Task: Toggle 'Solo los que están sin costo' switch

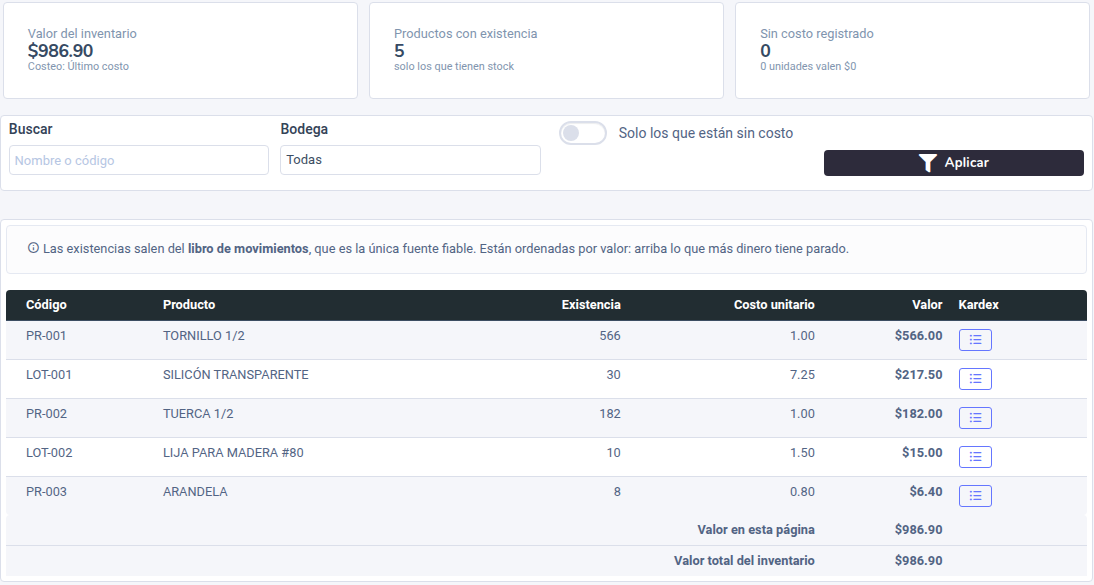Action: point(583,133)
